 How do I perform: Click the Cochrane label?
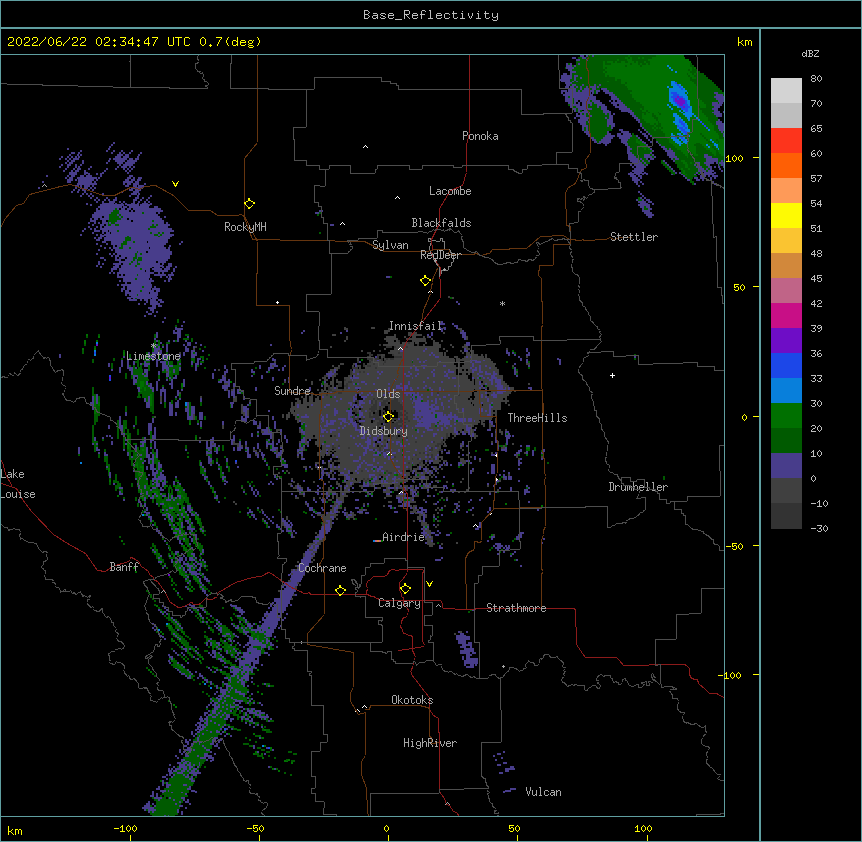tap(322, 568)
